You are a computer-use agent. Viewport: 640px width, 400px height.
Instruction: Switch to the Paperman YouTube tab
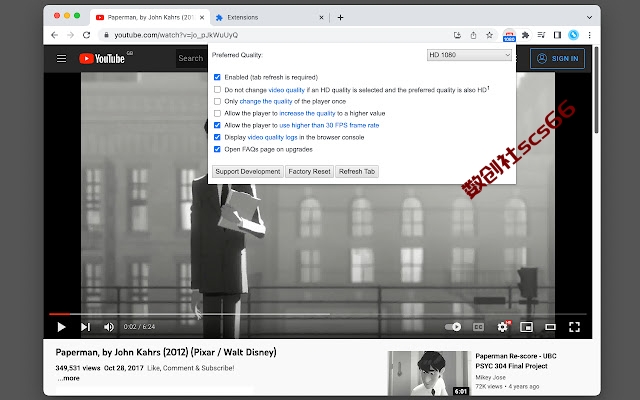(x=149, y=18)
